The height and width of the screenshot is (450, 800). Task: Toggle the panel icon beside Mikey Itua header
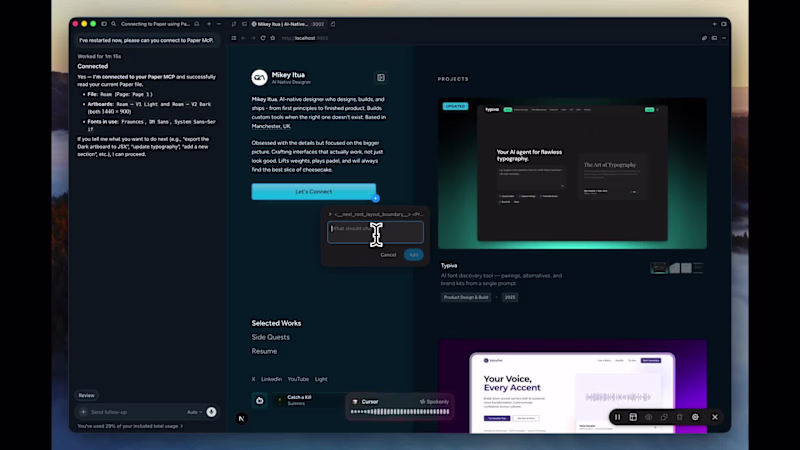381,78
